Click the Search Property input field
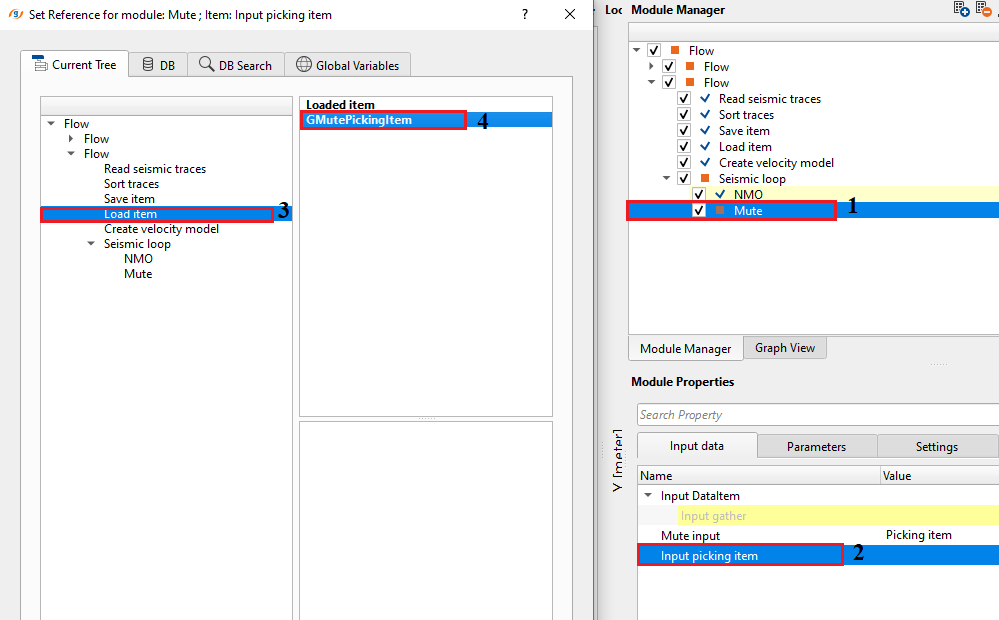The height and width of the screenshot is (620, 999). click(x=815, y=415)
